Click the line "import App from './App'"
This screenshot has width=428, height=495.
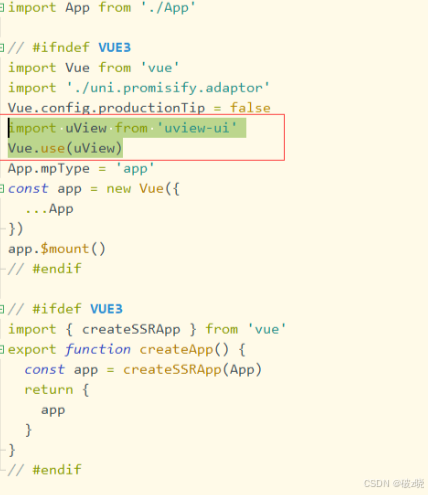pos(102,8)
